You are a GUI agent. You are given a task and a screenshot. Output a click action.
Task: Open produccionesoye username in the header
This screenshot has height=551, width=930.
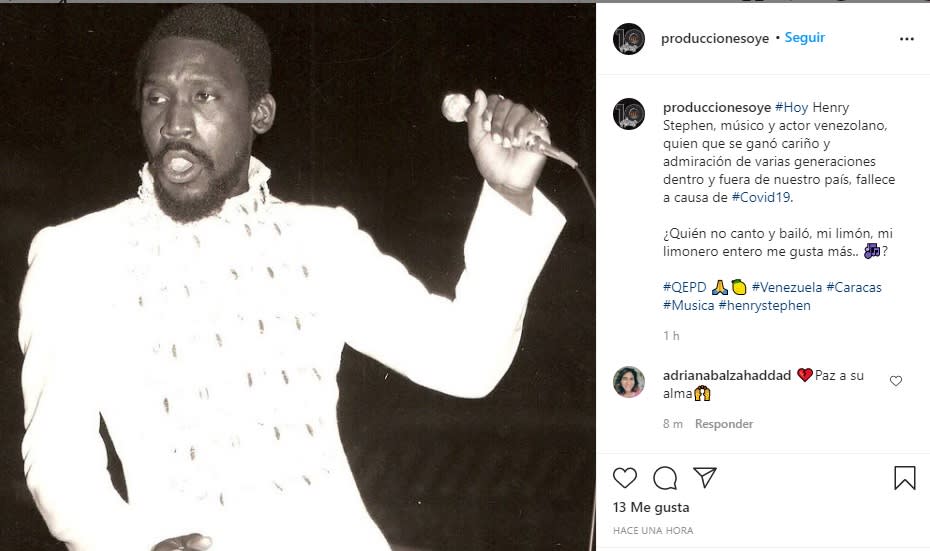pos(716,38)
